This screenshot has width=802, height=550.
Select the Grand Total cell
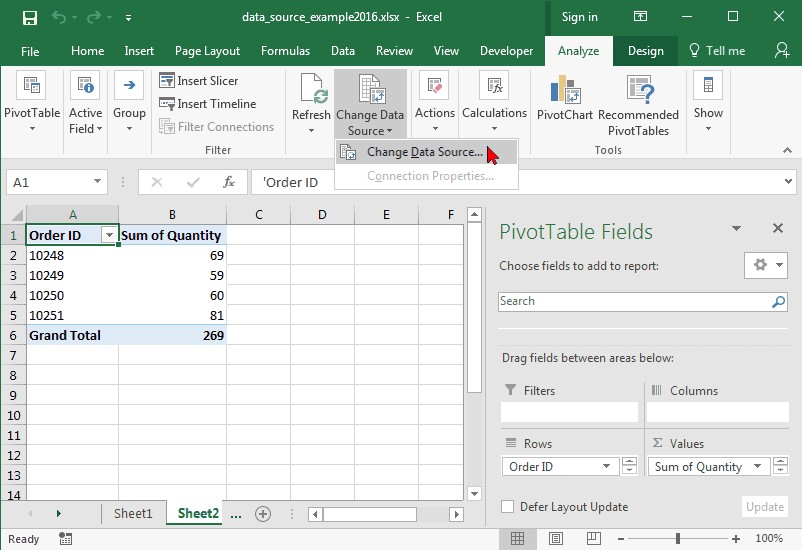[72, 335]
